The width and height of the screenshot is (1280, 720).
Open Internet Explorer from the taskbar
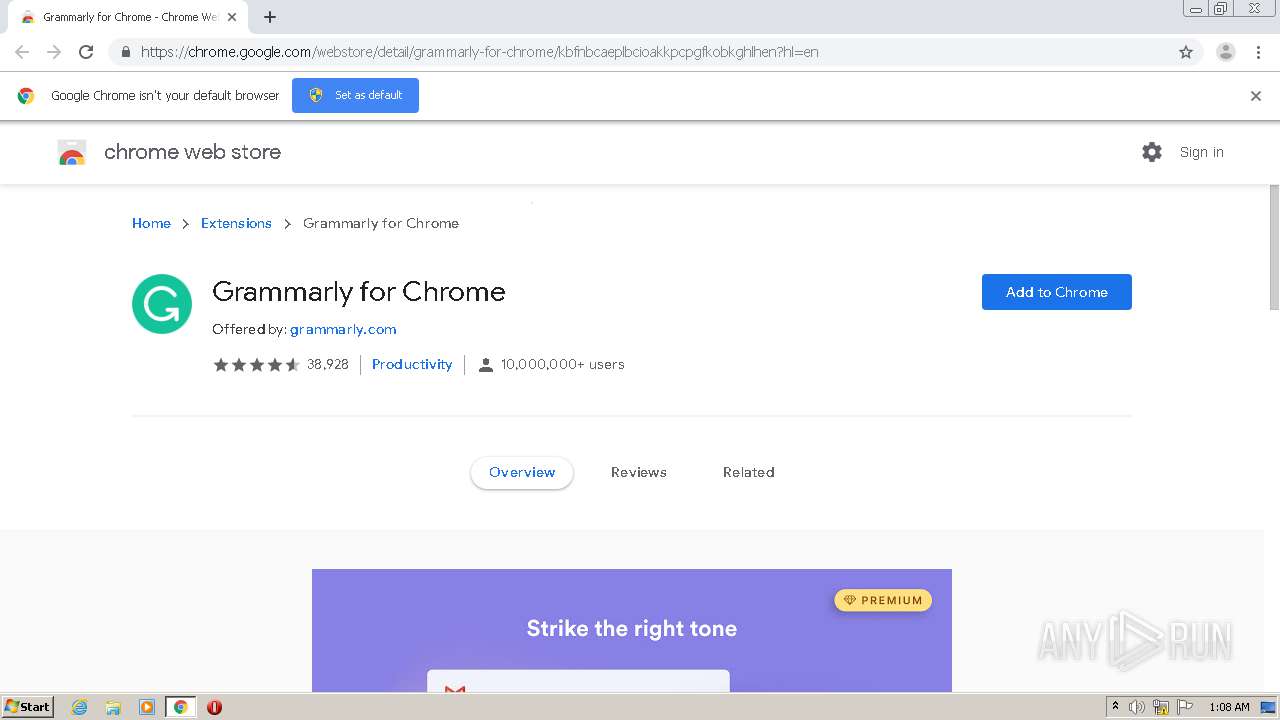pyautogui.click(x=80, y=707)
